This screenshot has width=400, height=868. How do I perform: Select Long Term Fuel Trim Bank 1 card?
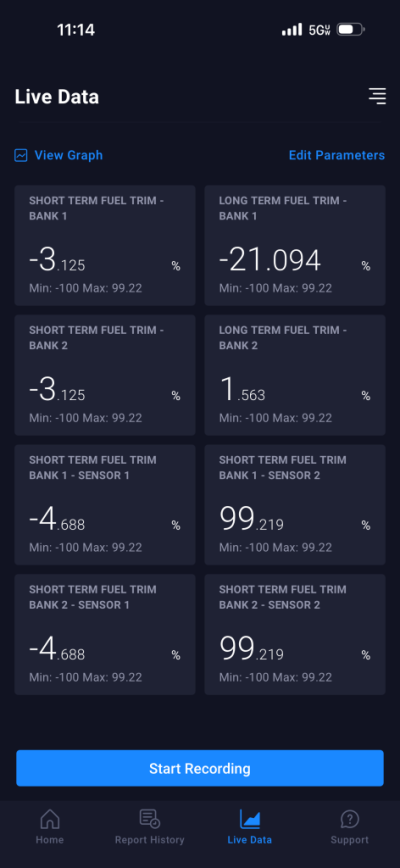(x=295, y=245)
